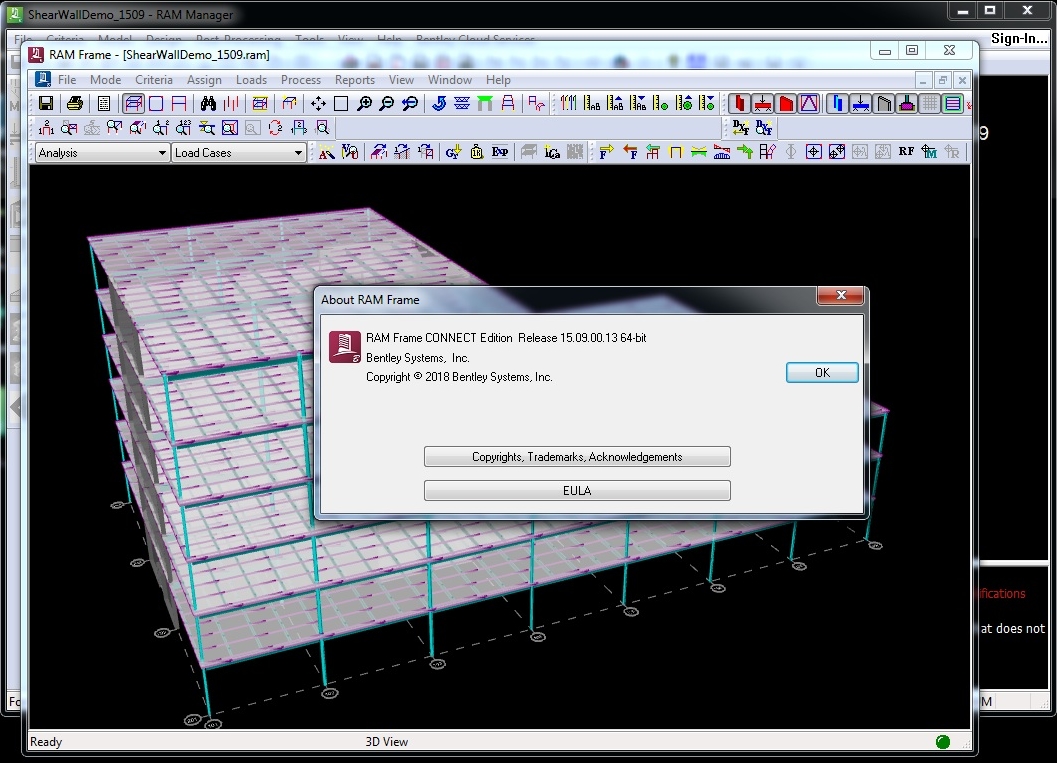Click the Zoom Out magnifier icon
This screenshot has height=763, width=1057.
click(387, 103)
